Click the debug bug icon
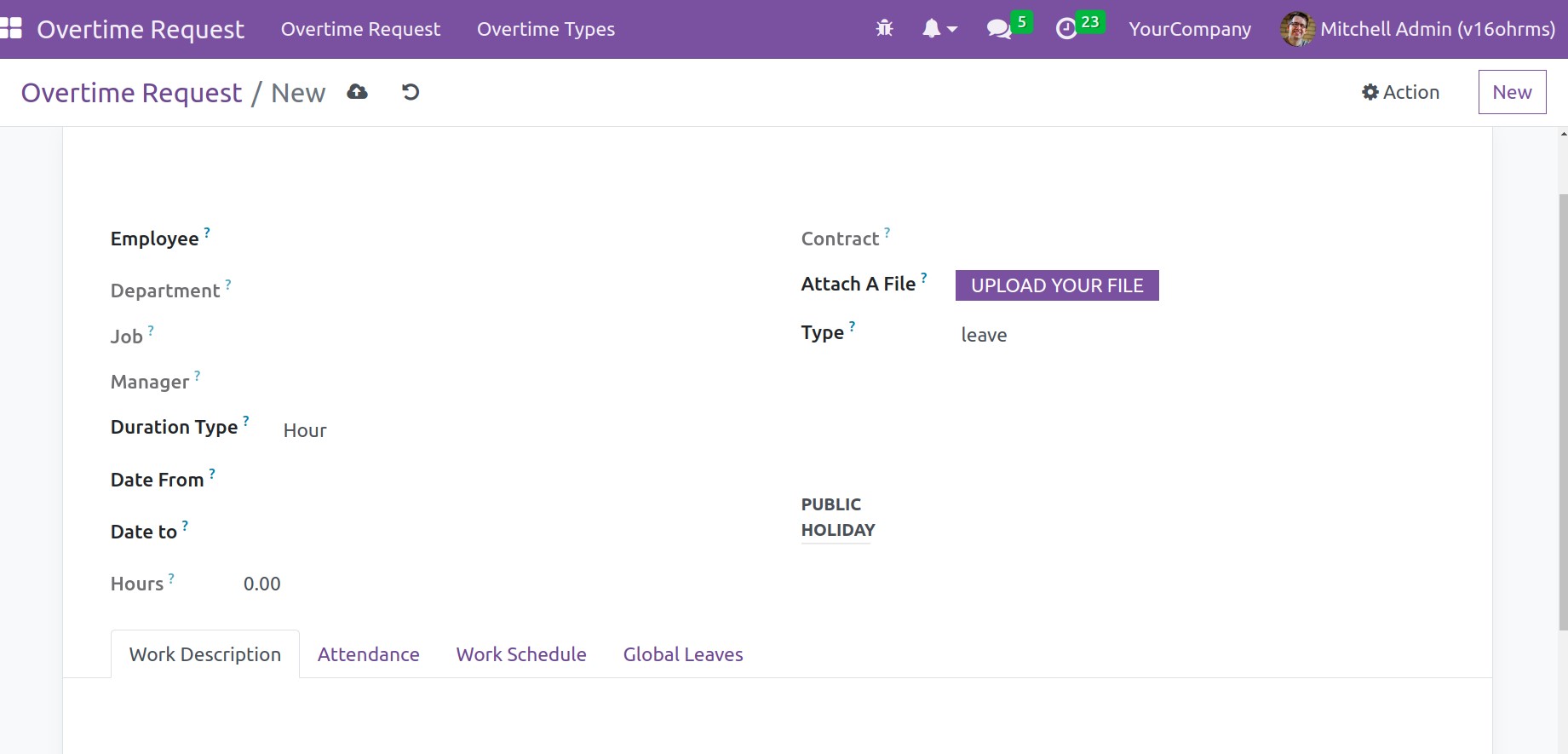This screenshot has width=1568, height=754. click(884, 29)
